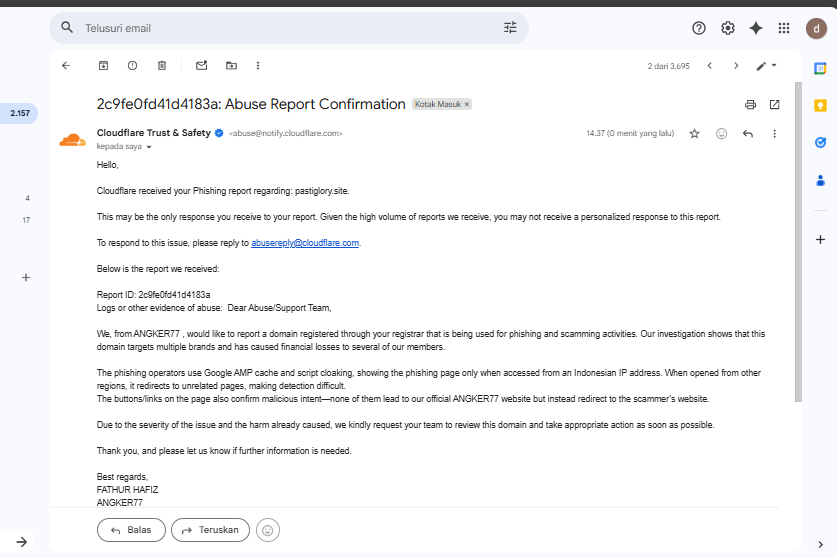Archive this email

(104, 66)
